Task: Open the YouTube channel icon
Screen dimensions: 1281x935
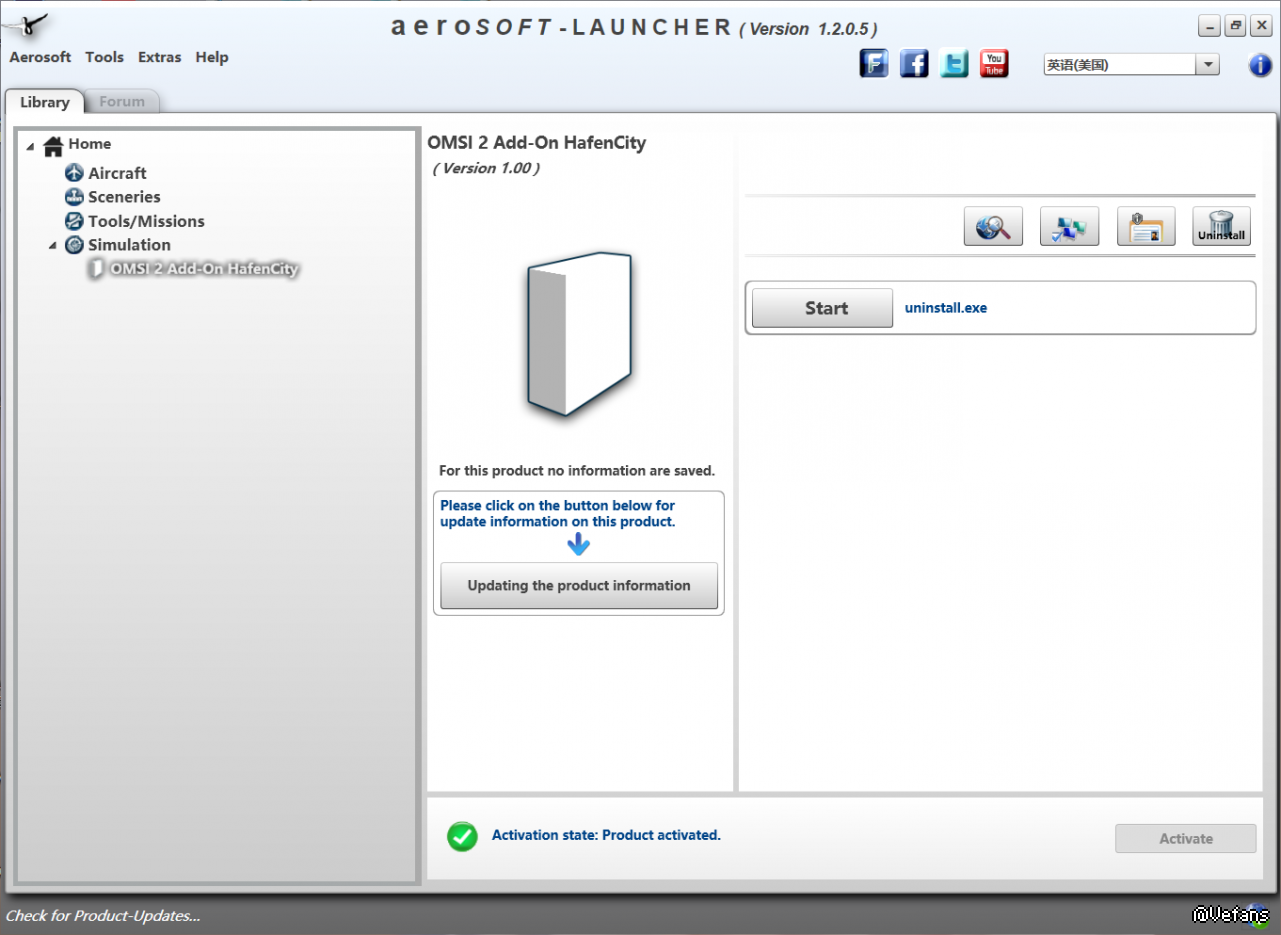Action: (x=994, y=64)
